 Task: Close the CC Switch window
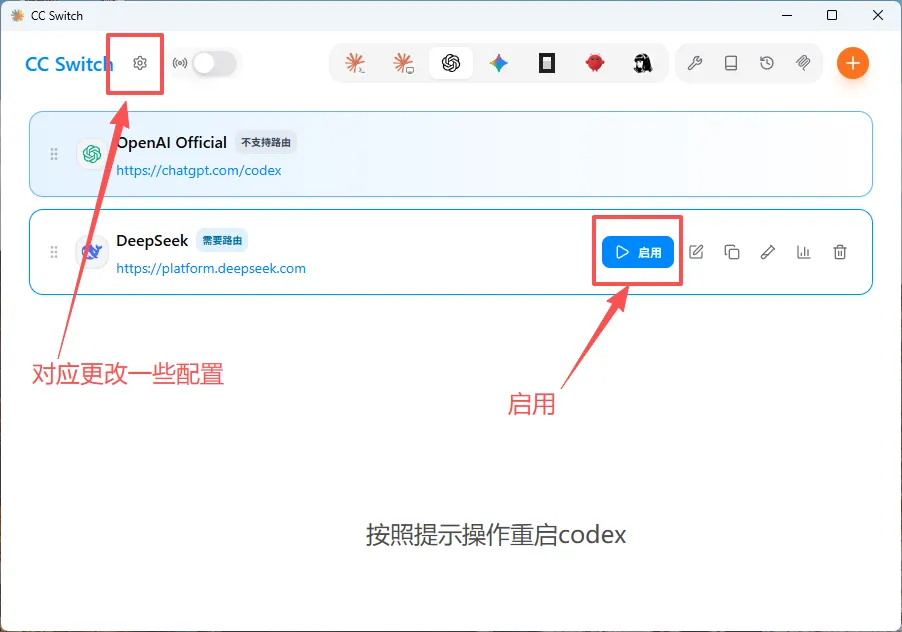point(878,15)
